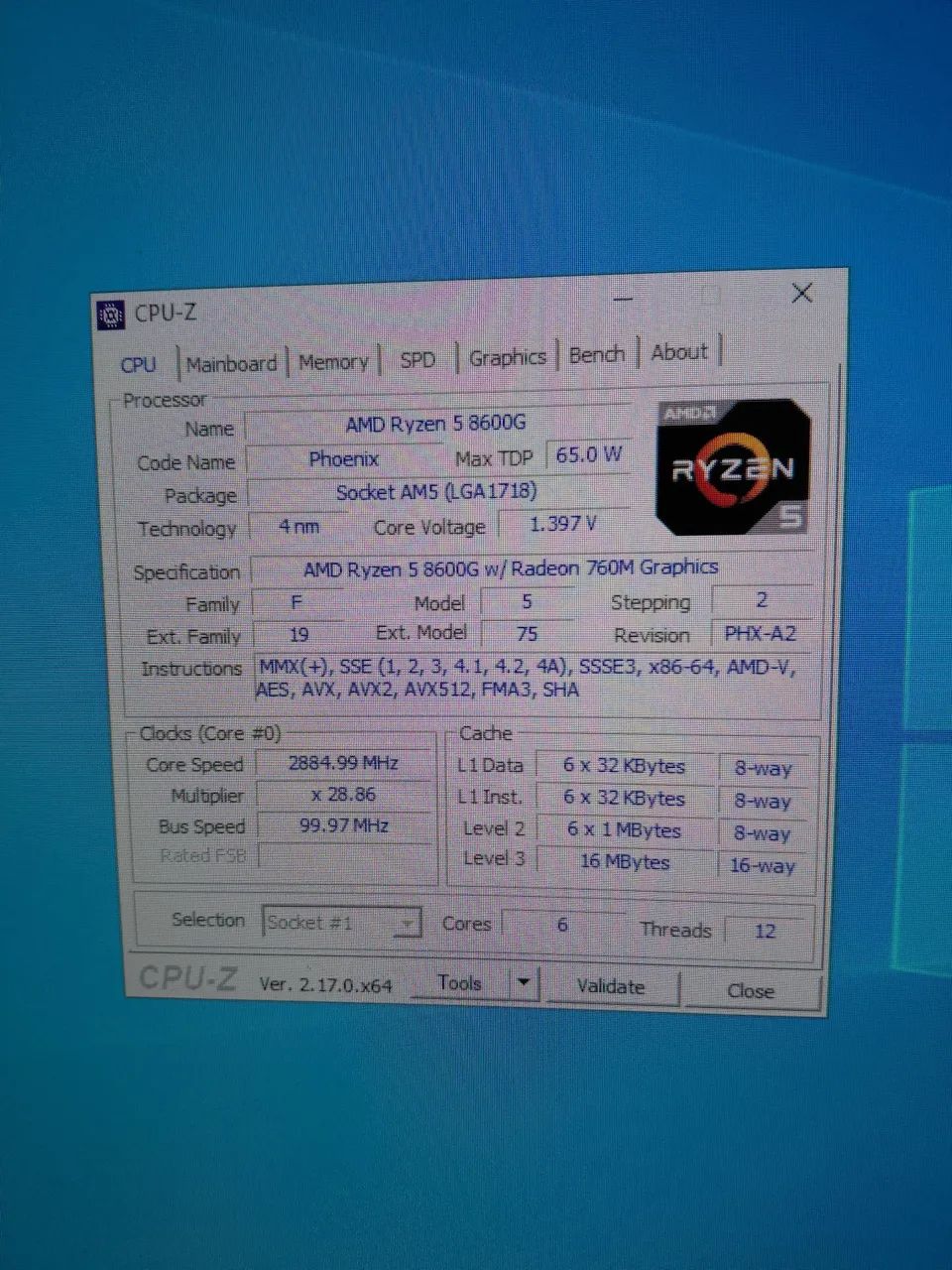Click the Model value 5
952x1270 pixels.
coord(527,601)
